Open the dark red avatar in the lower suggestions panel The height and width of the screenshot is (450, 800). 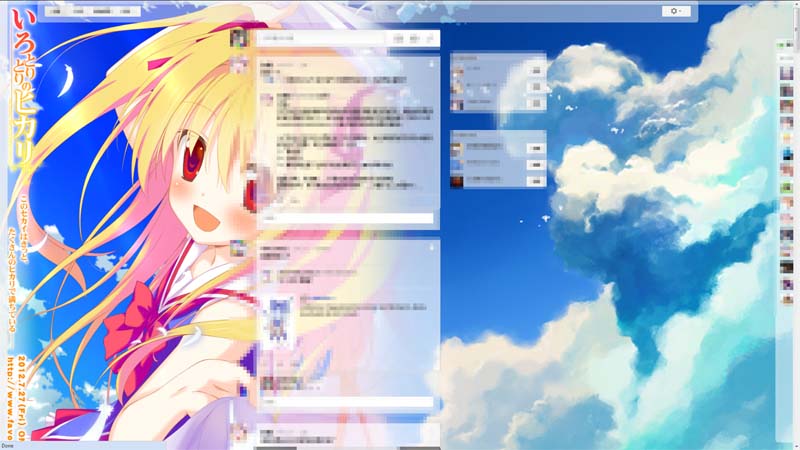pos(457,181)
